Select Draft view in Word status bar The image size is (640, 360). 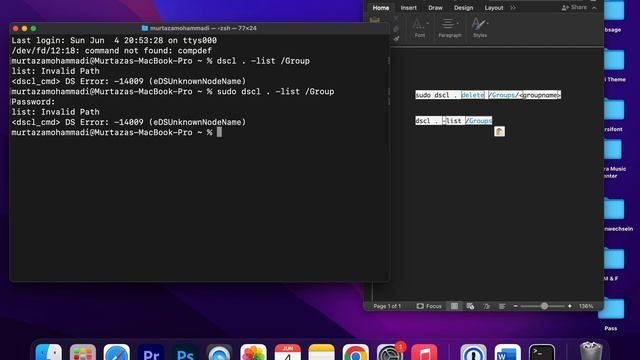pos(502,306)
